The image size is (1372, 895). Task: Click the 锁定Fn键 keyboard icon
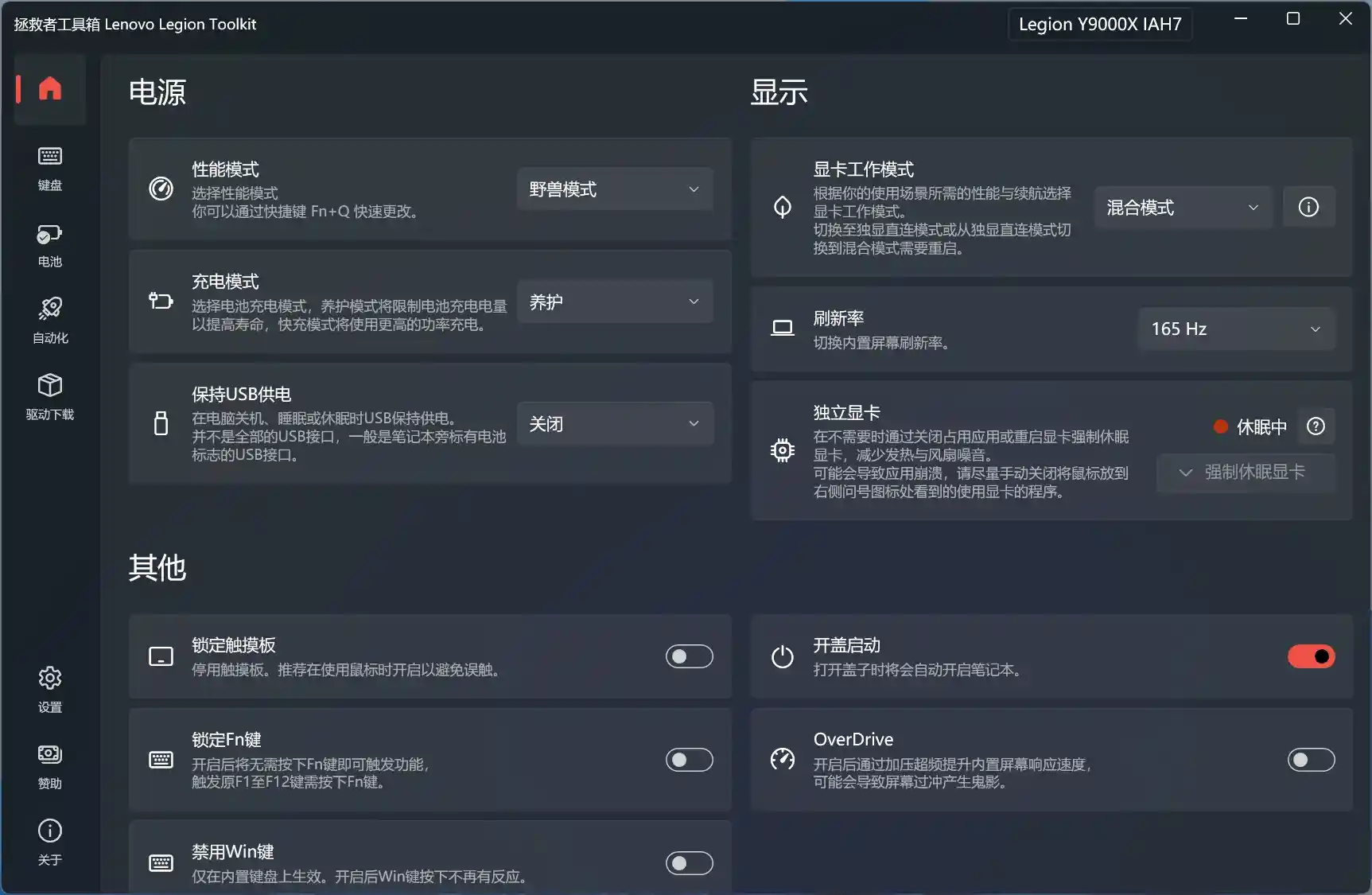(x=161, y=760)
